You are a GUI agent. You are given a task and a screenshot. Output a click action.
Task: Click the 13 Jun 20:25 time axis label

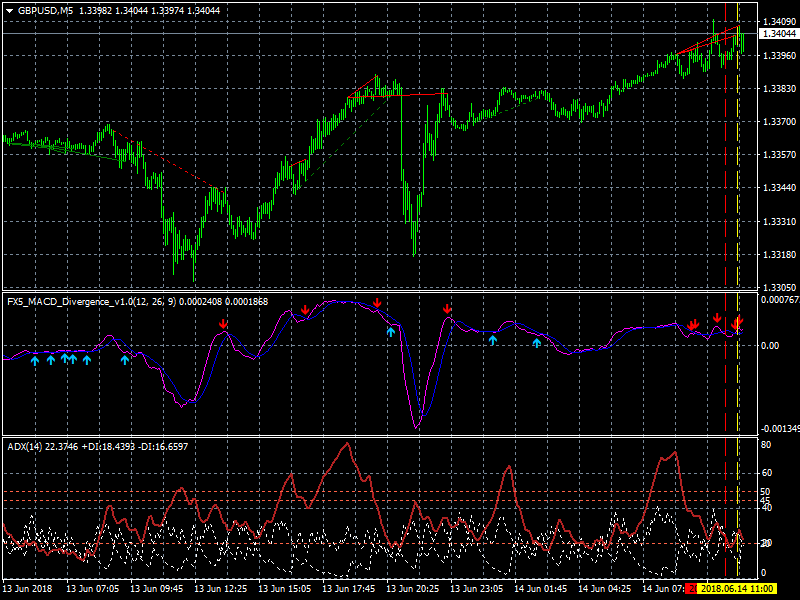tap(412, 588)
